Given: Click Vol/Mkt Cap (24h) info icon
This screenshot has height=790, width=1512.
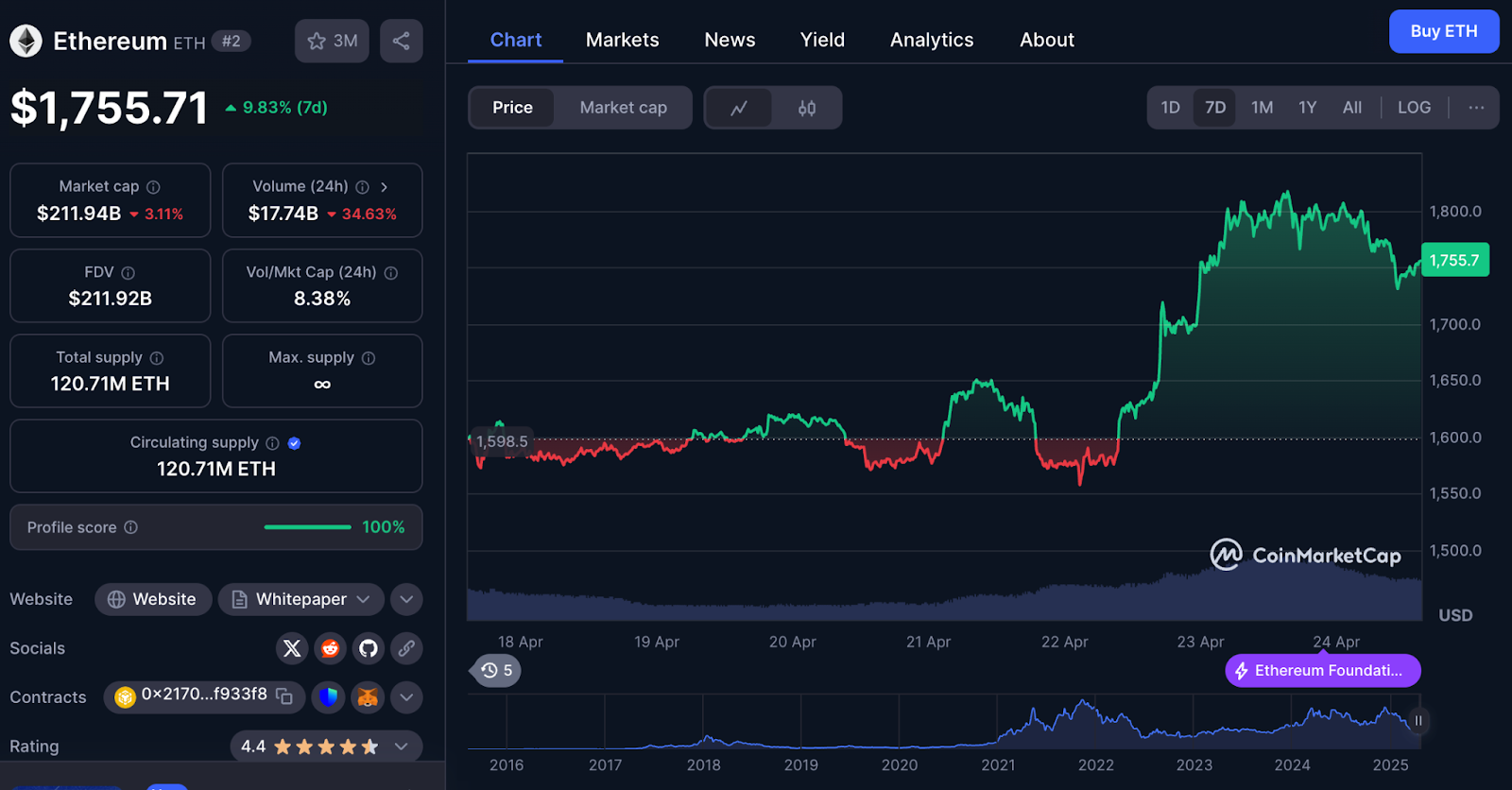Looking at the screenshot, I should tap(391, 273).
